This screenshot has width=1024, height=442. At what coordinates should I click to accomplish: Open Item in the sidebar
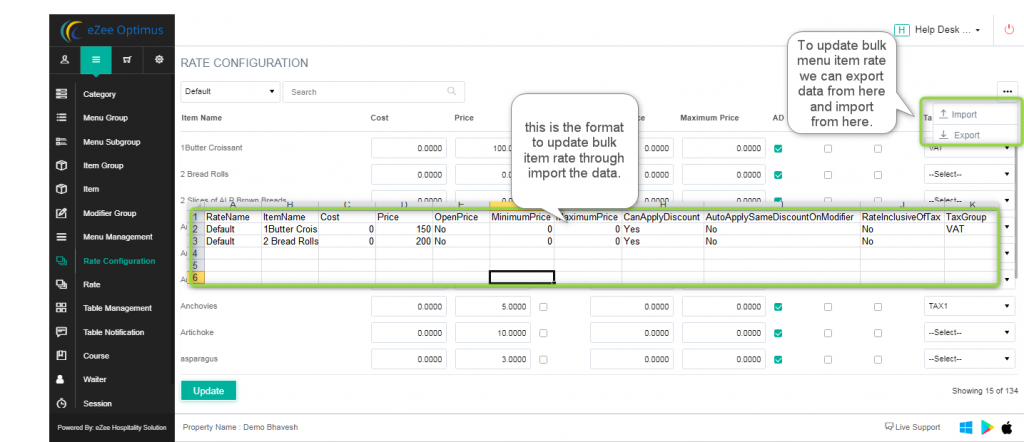tap(91, 189)
